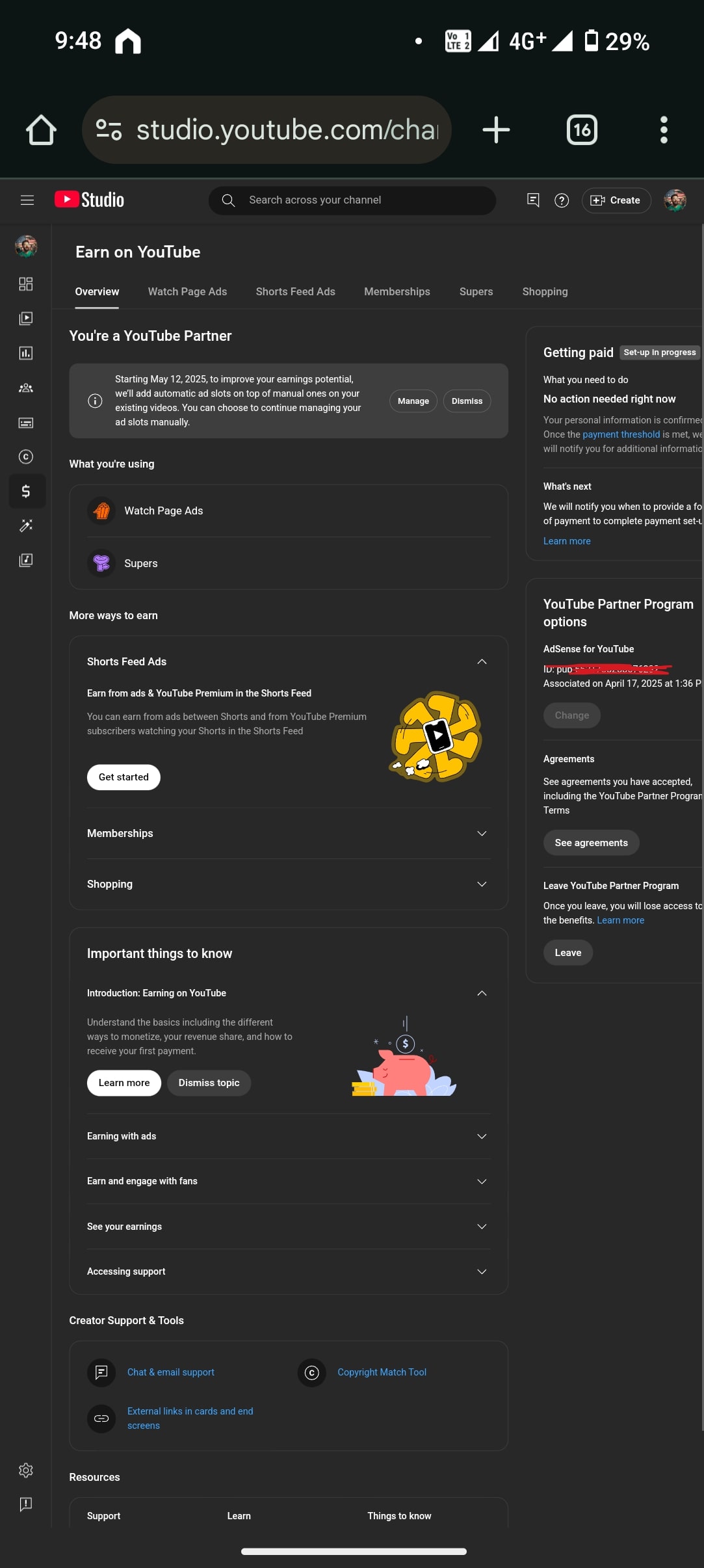The image size is (704, 1568).
Task: Open Subtitles icon in sidebar
Action: 26,423
